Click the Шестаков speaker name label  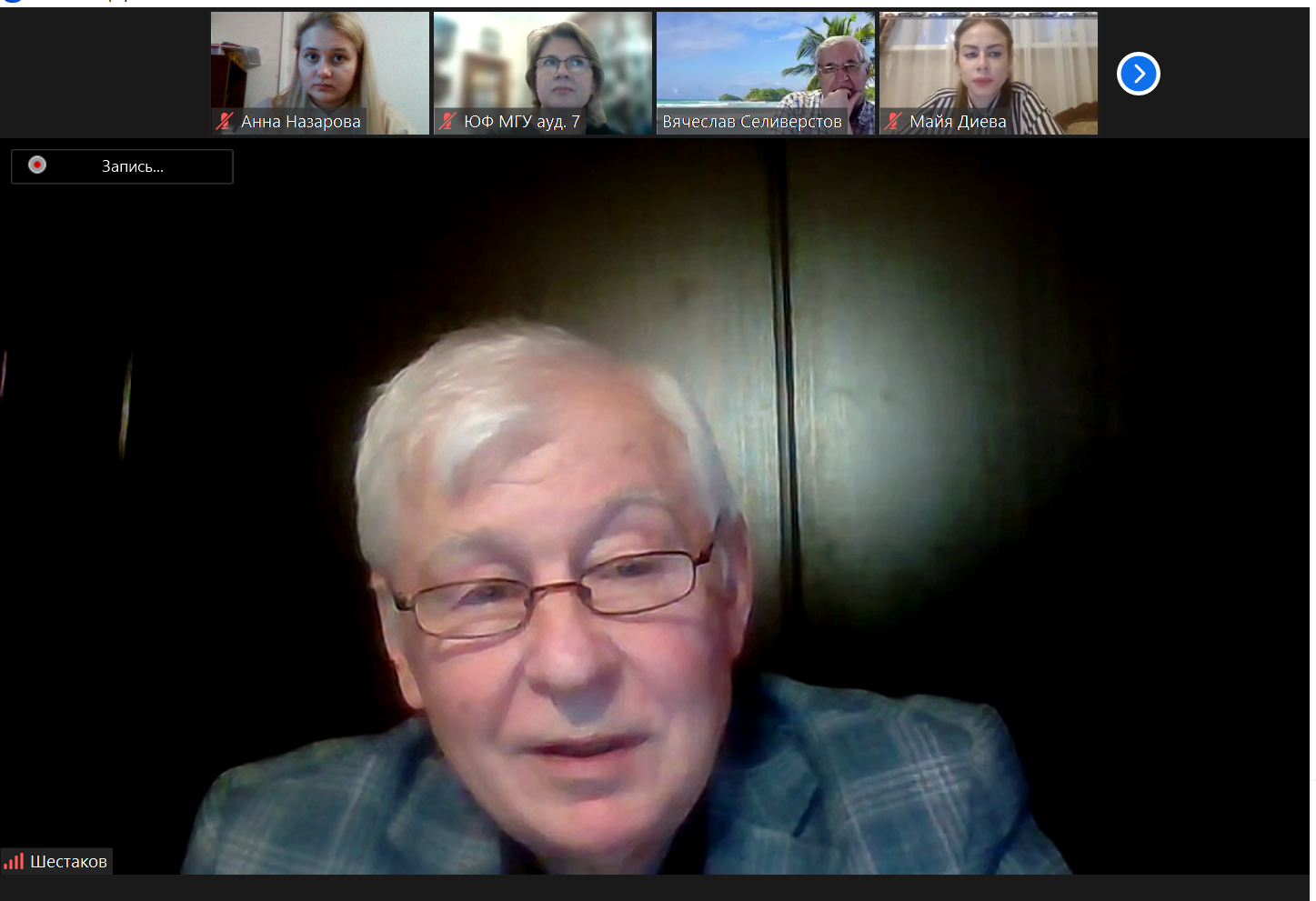pyautogui.click(x=68, y=862)
